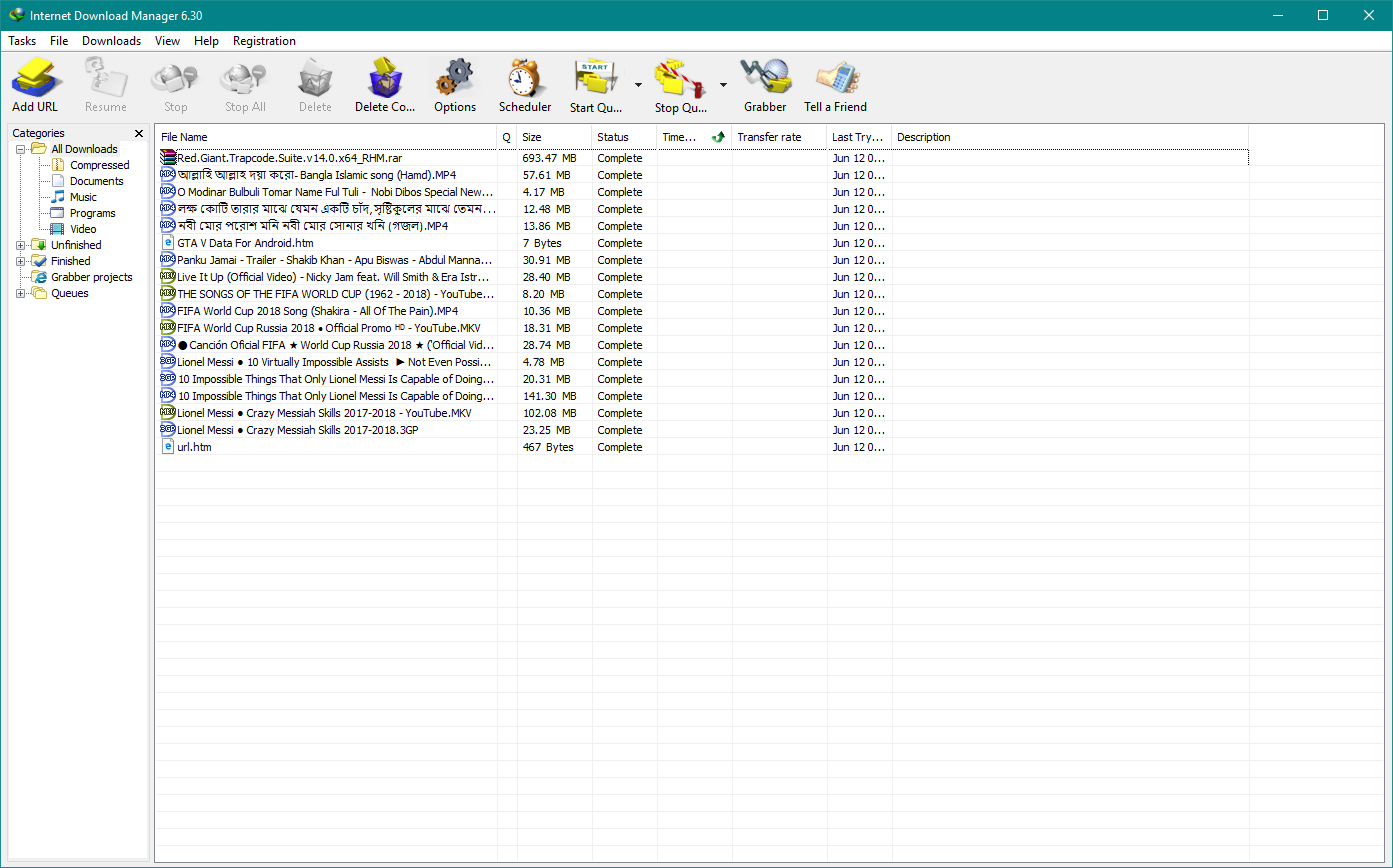Click the video icon beside Panku Jamai trailer
This screenshot has height=868, width=1393.
(x=168, y=260)
